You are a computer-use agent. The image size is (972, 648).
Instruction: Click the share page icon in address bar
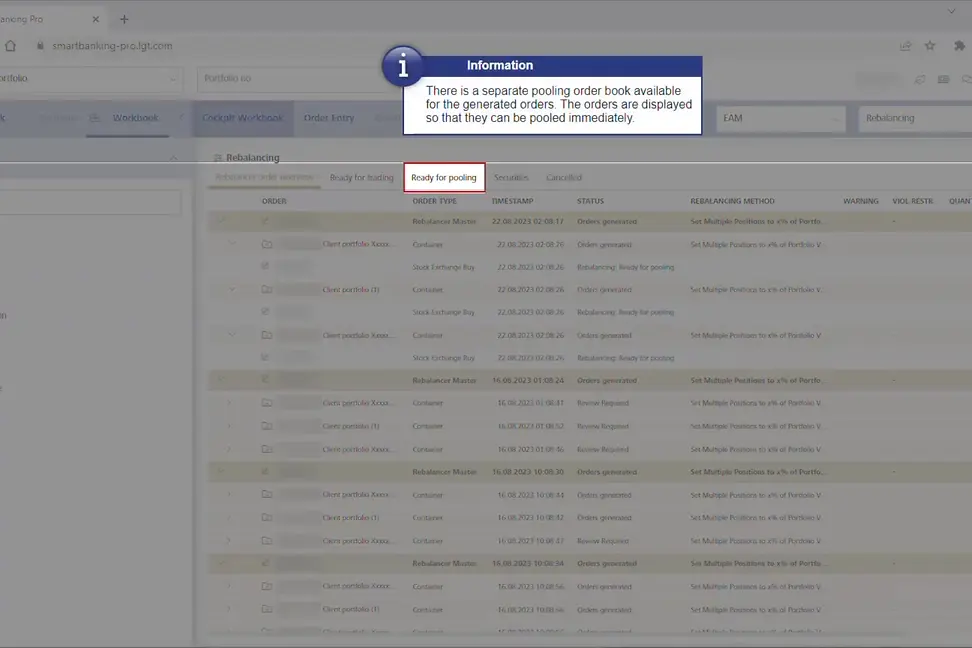pos(905,46)
